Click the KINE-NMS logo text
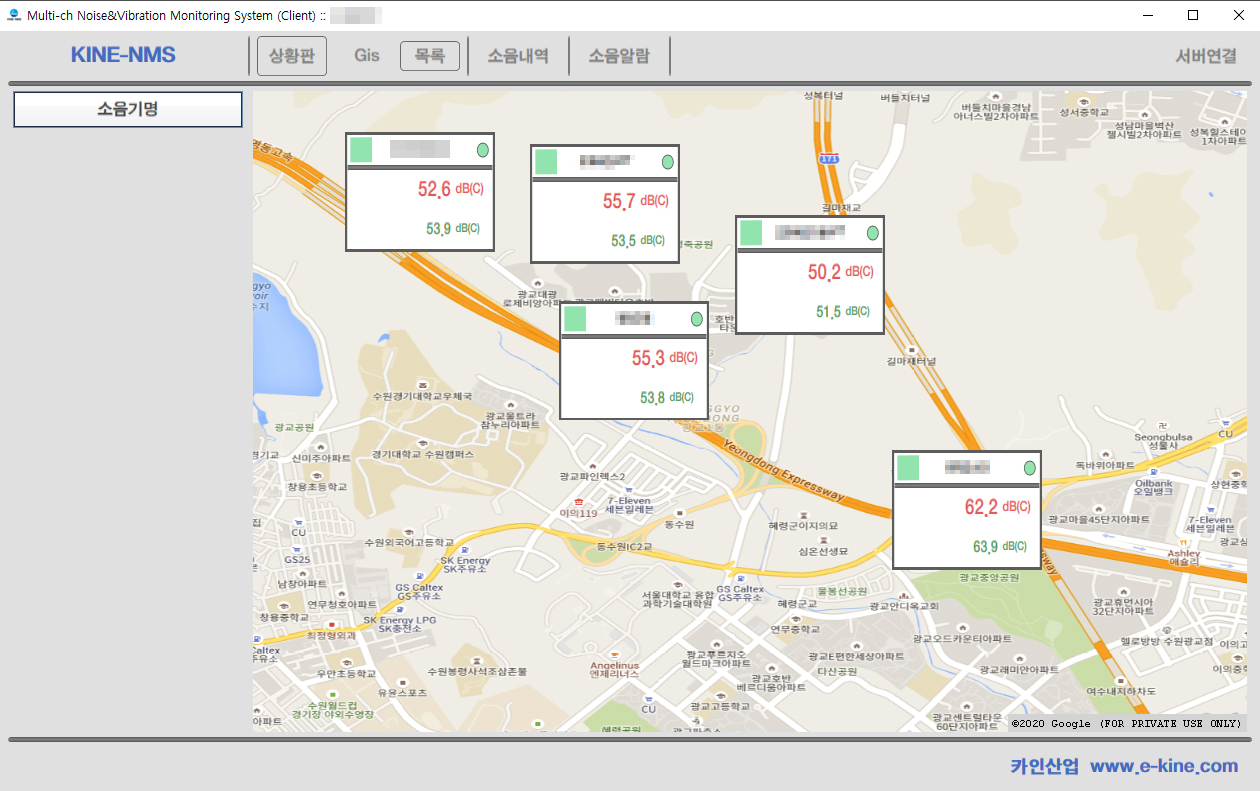Viewport: 1260px width, 791px height. pyautogui.click(x=123, y=55)
